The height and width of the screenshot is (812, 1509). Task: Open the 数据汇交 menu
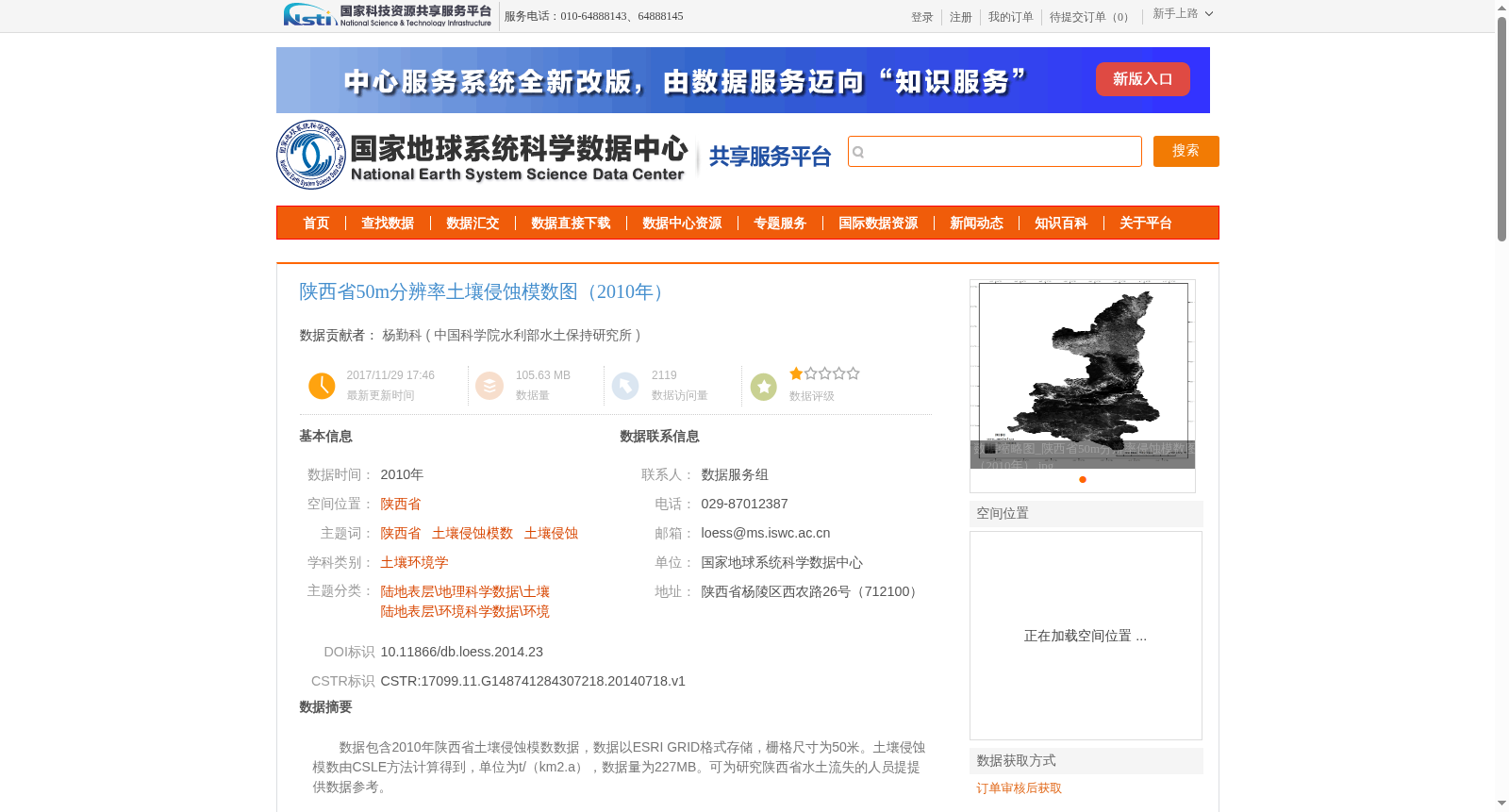tap(473, 224)
